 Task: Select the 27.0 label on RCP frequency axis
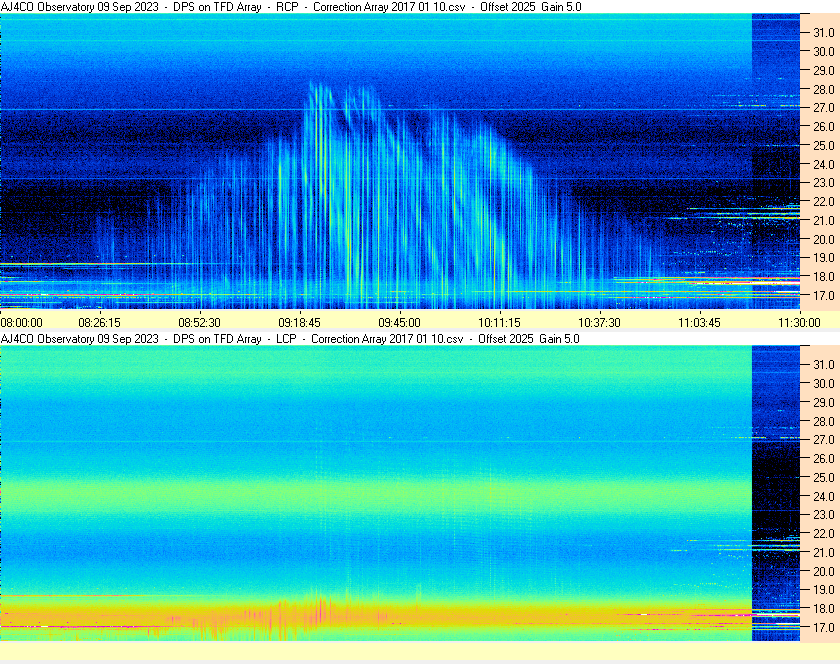(x=824, y=108)
